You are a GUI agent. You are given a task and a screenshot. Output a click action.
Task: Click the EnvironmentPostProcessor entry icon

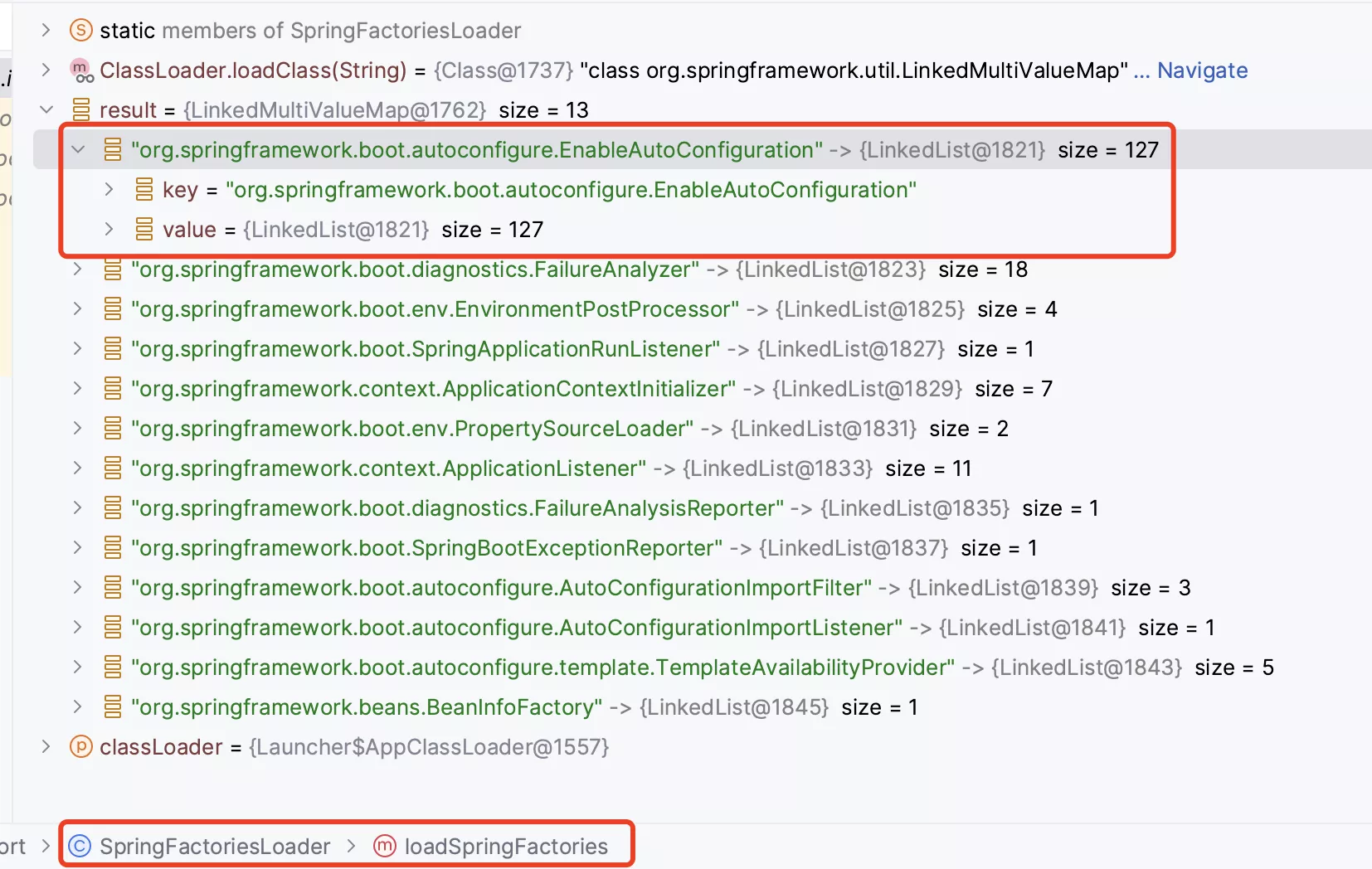coord(113,309)
